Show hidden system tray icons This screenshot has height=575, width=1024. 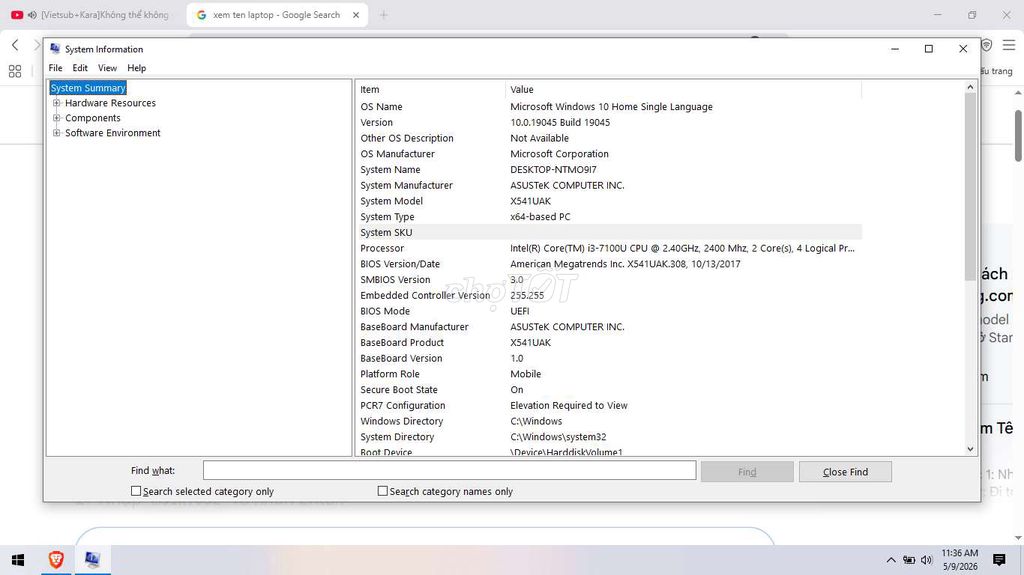pos(891,560)
